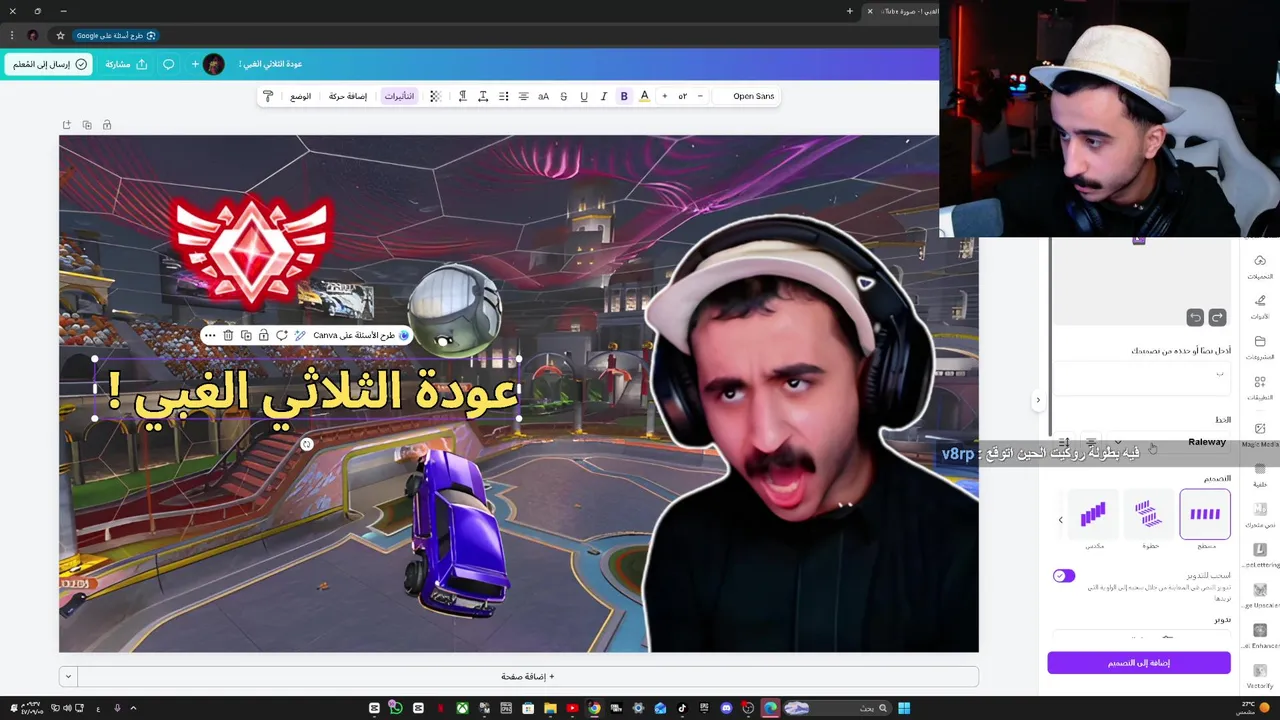The height and width of the screenshot is (720, 1280).
Task: Open the التأثيرات (Effects) panel
Action: [x=400, y=96]
